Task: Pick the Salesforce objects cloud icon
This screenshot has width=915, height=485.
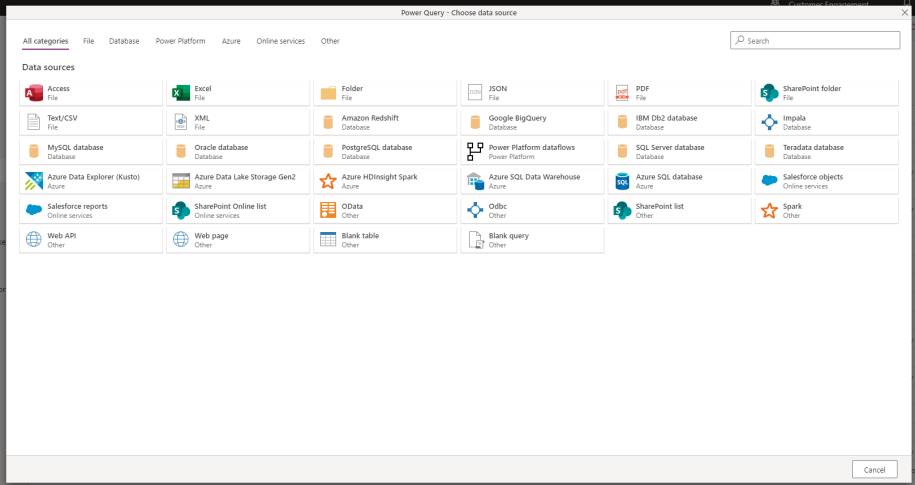Action: (769, 180)
